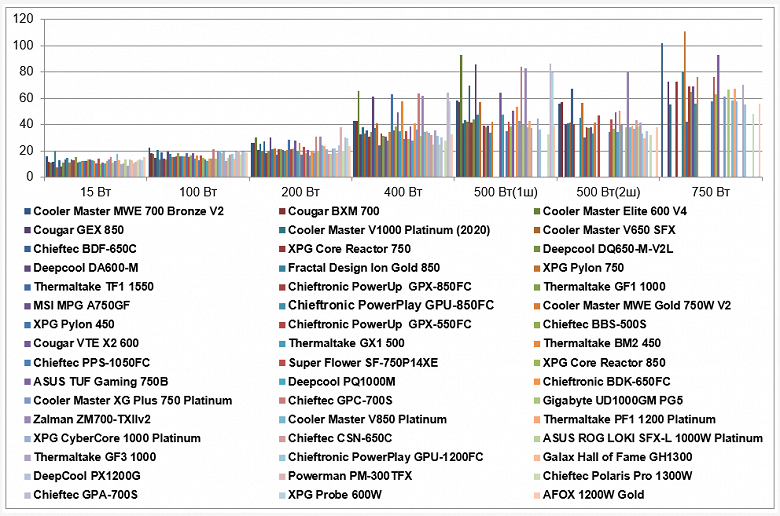
Task: Click the Chieftec BBS-500S legend entry
Action: [x=590, y=324]
